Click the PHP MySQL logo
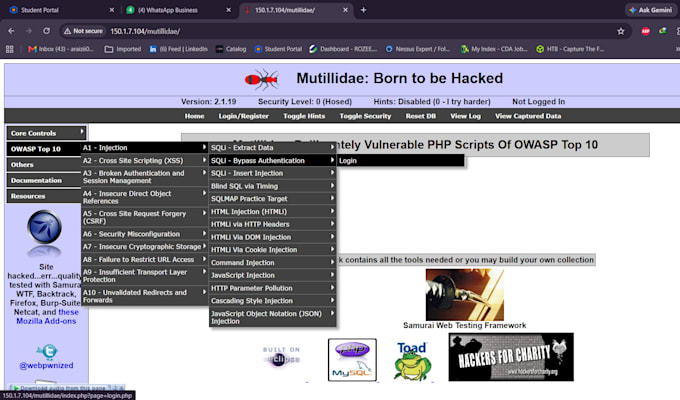Viewport: 680px width, 400px height. point(352,360)
